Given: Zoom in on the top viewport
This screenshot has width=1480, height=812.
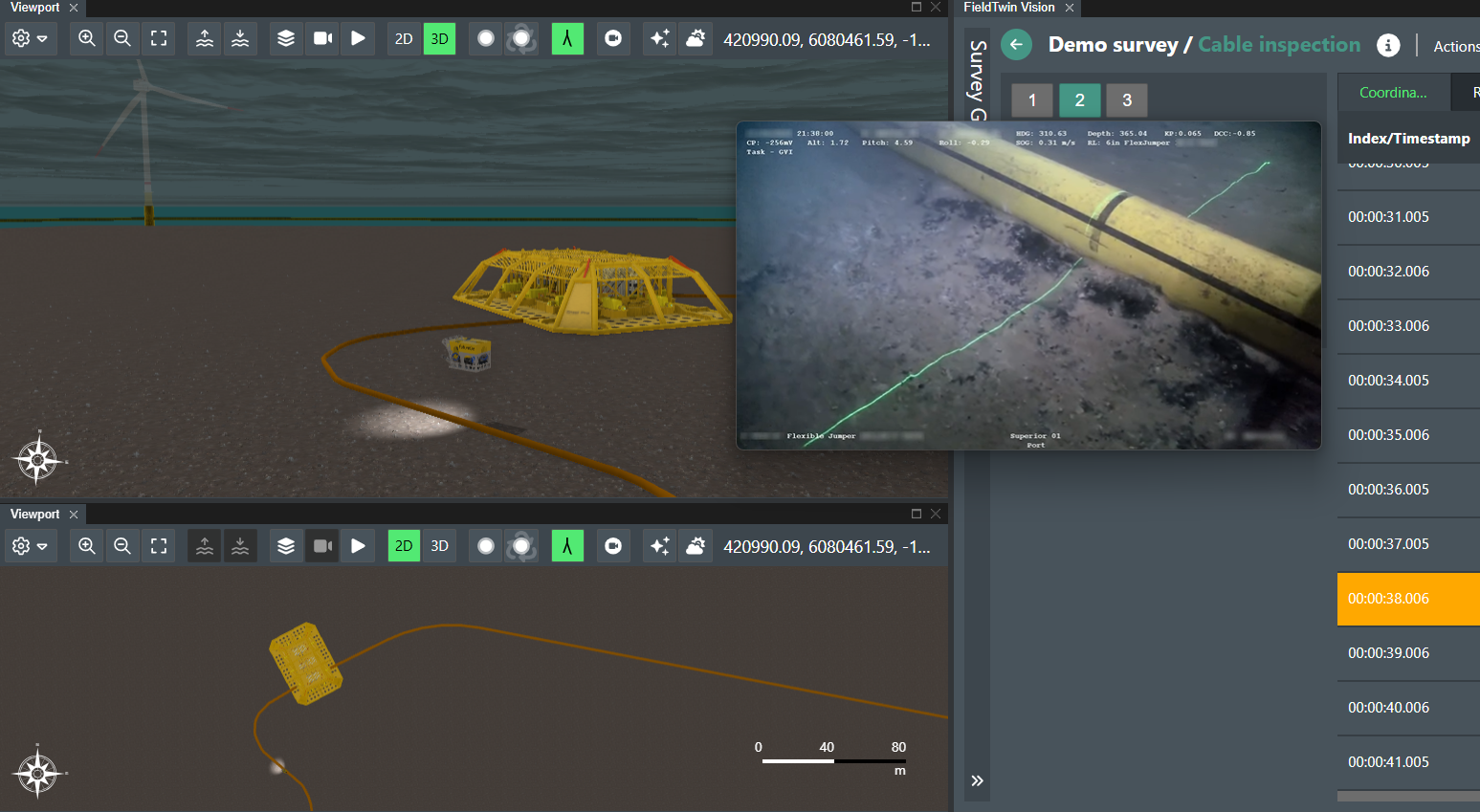Looking at the screenshot, I should tap(87, 38).
